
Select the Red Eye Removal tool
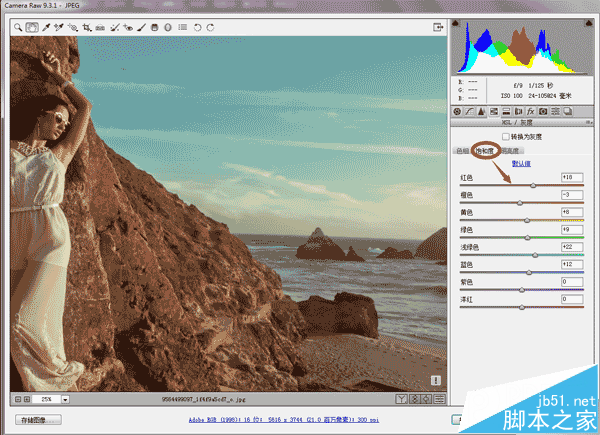(128, 27)
